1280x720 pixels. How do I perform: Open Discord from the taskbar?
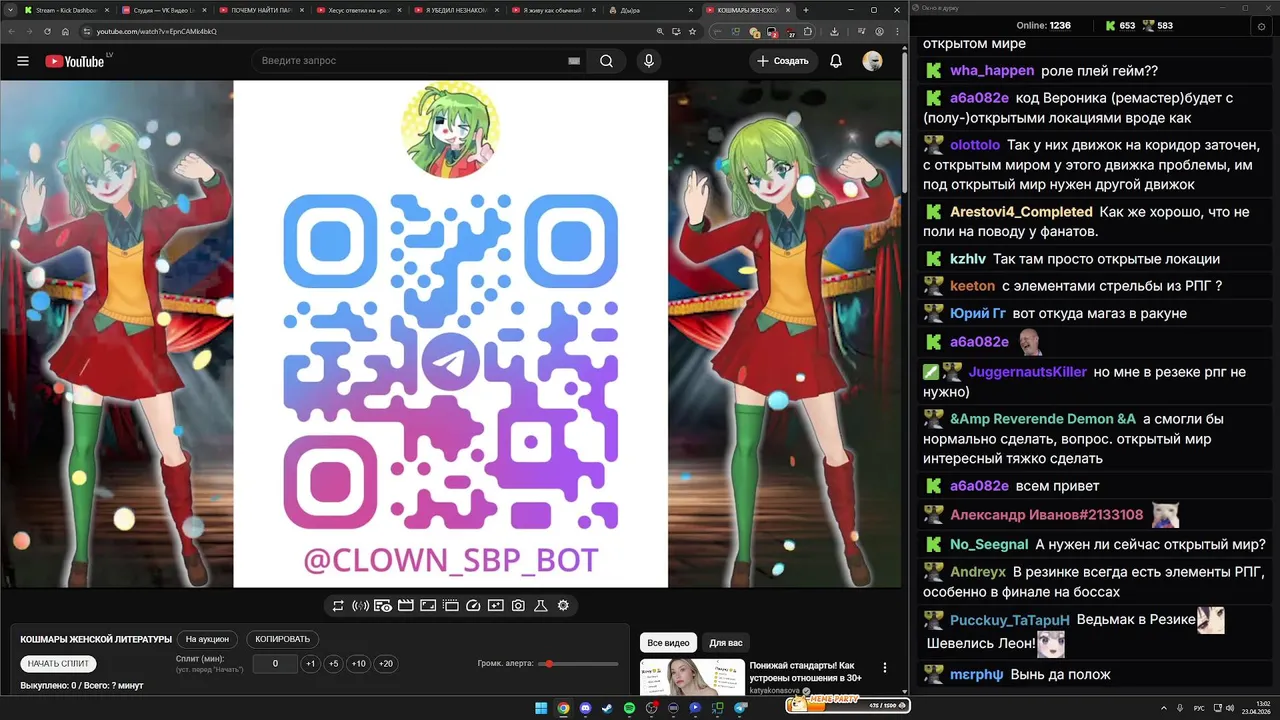585,708
